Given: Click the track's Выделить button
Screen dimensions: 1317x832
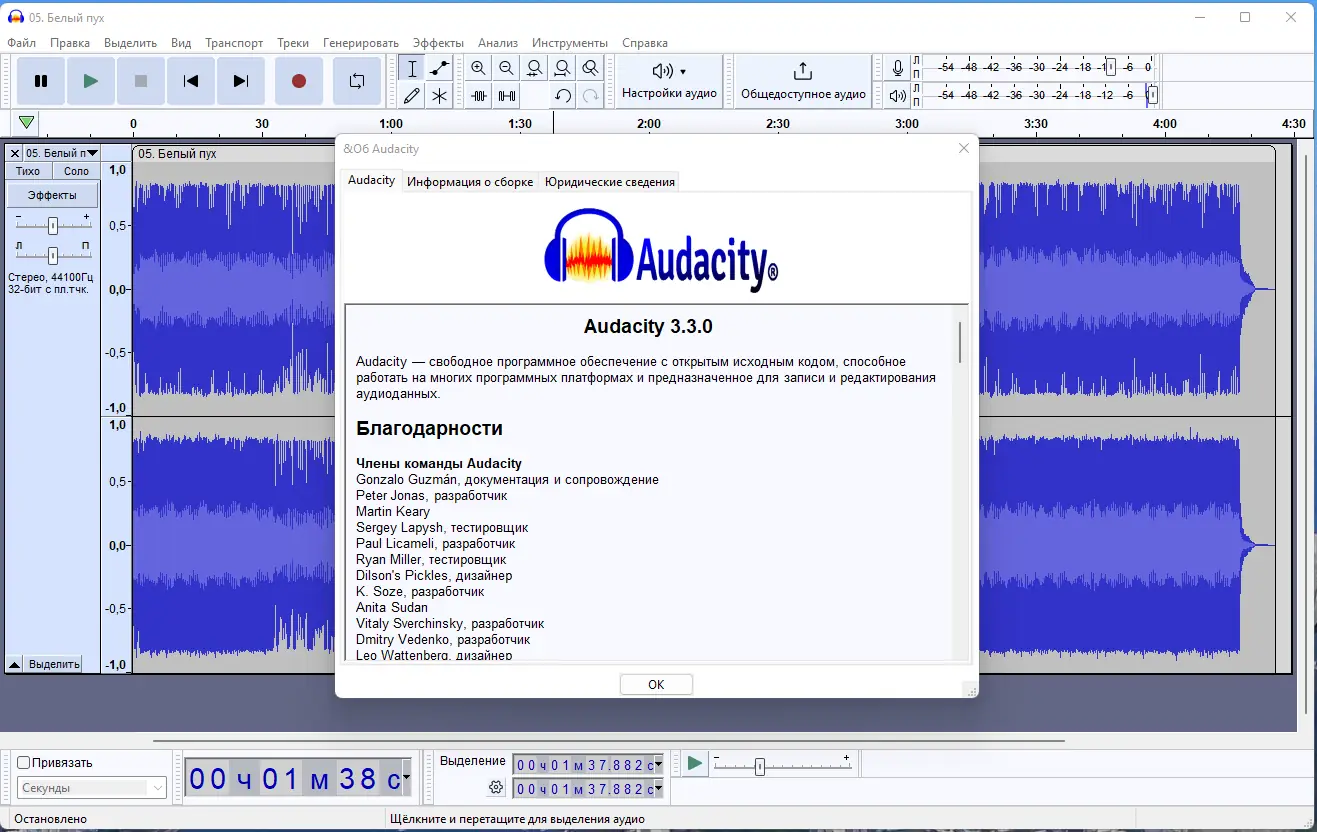Looking at the screenshot, I should click(54, 664).
